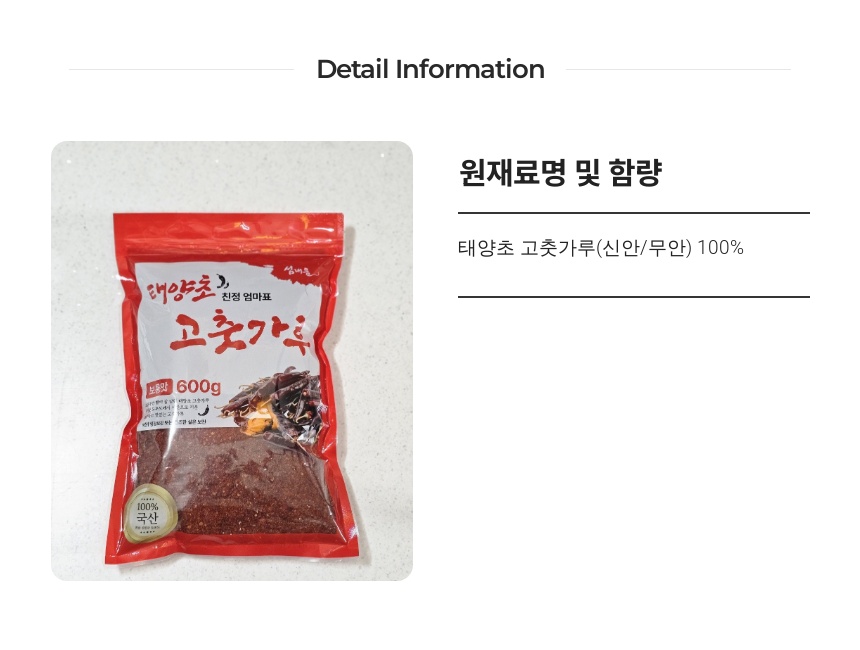Click the gold "100% 국산" badge on package
The image size is (860, 650).
(150, 513)
